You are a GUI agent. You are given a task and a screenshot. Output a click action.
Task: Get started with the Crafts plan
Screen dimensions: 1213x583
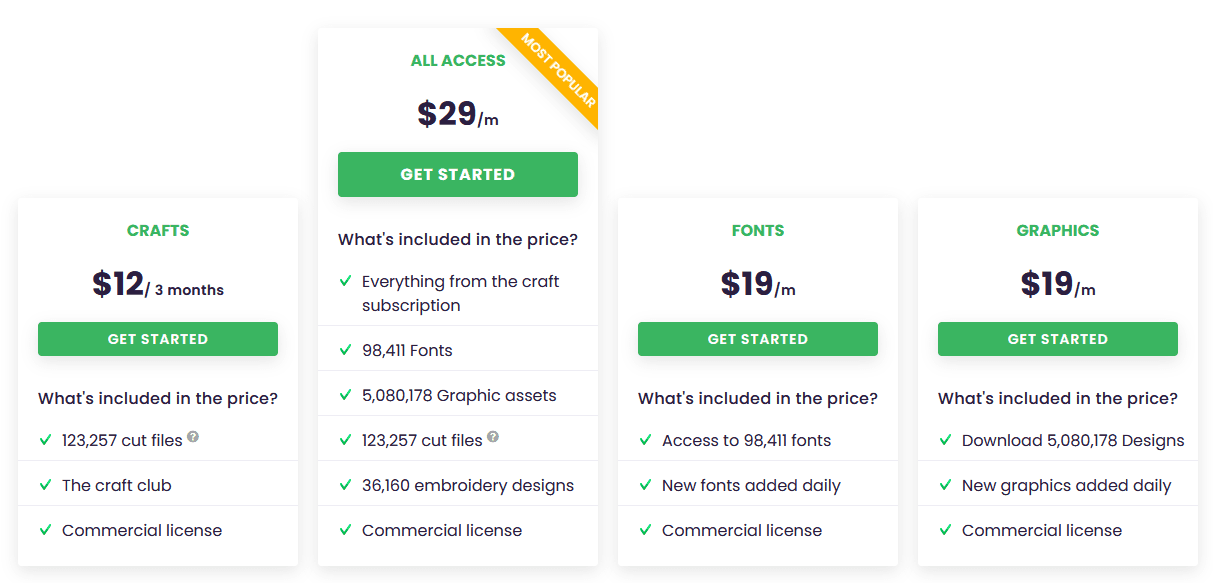click(158, 339)
